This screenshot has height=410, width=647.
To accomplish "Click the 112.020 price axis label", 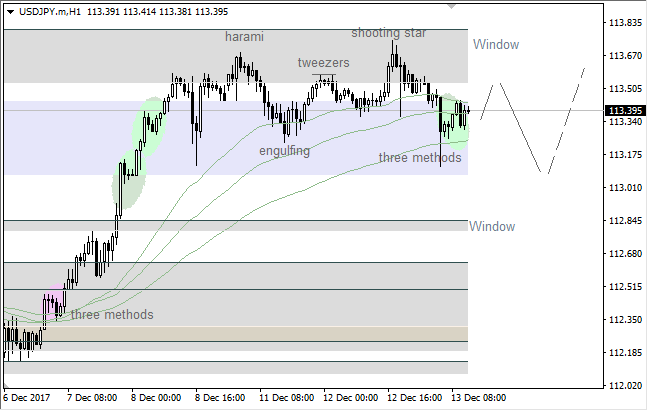I will [x=625, y=386].
